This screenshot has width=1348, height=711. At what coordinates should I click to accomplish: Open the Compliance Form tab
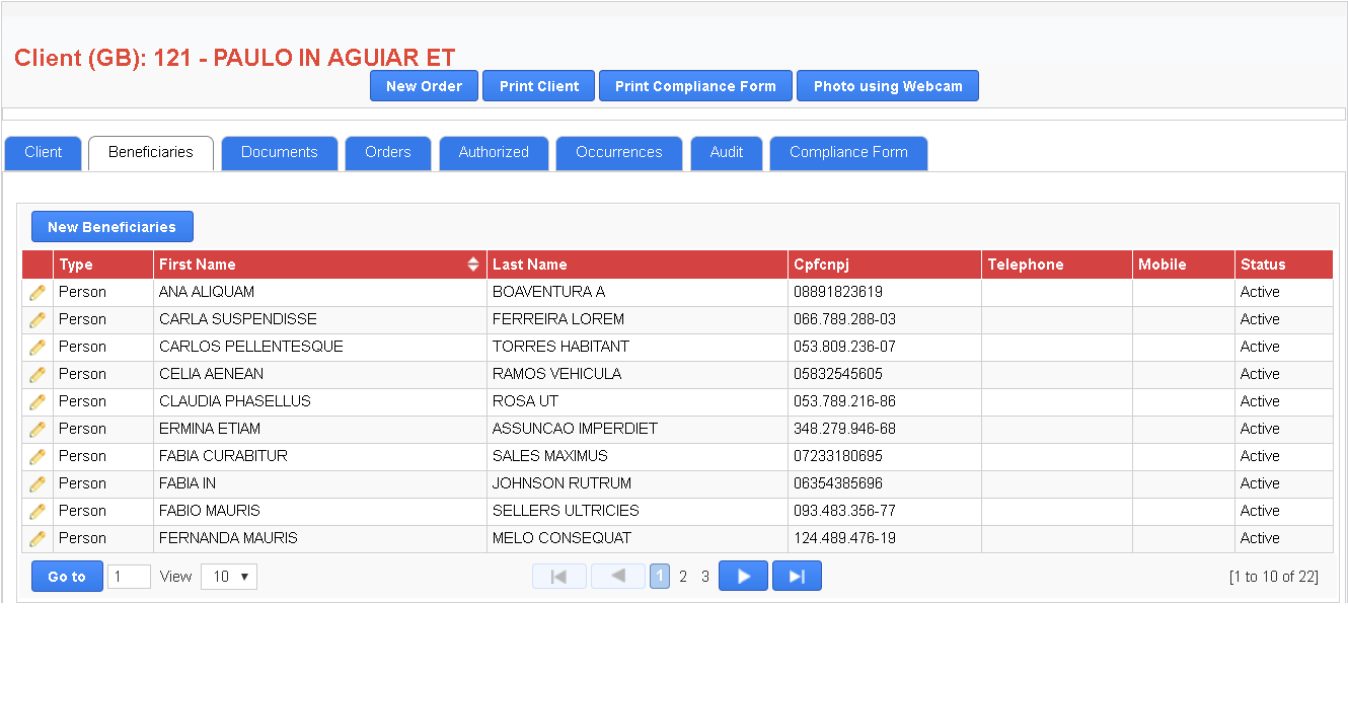click(x=848, y=153)
